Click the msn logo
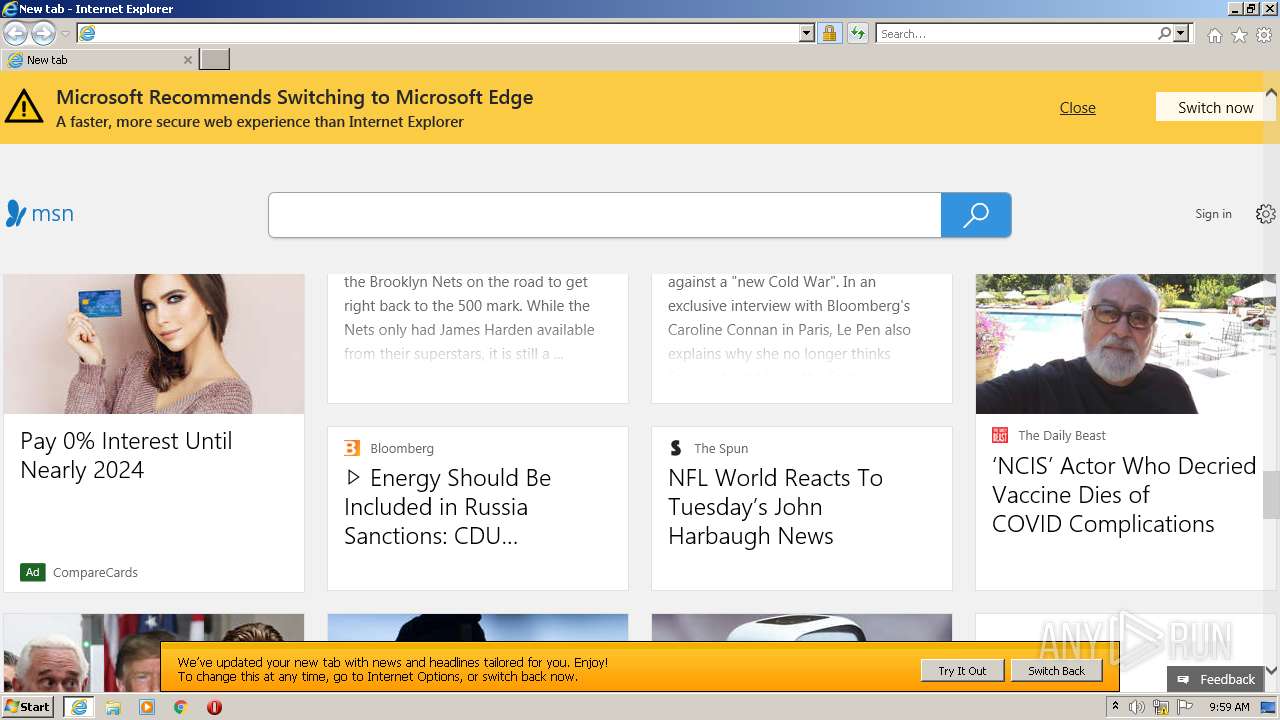The height and width of the screenshot is (720, 1280). coord(40,213)
